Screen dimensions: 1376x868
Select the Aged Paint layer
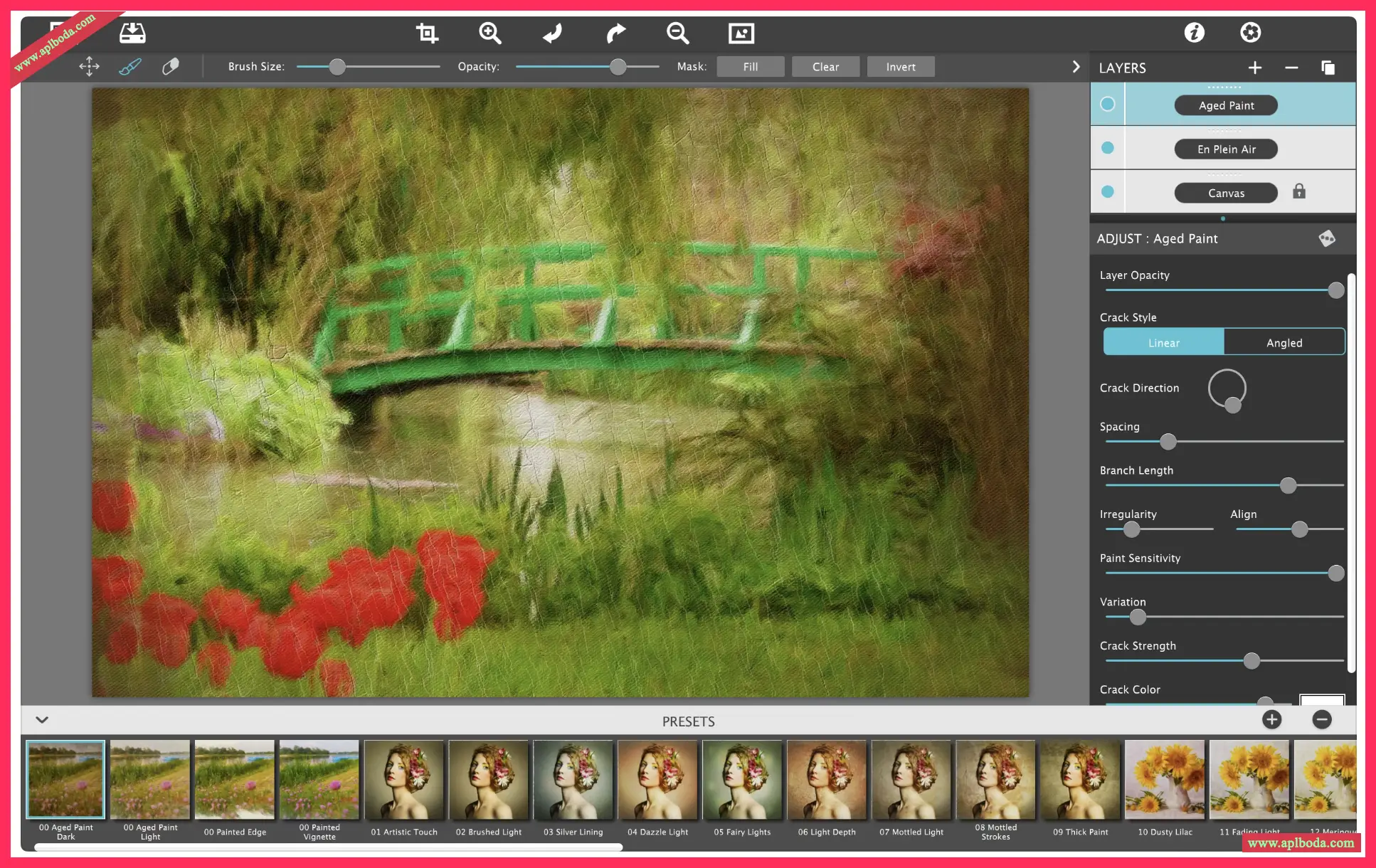coord(1226,105)
